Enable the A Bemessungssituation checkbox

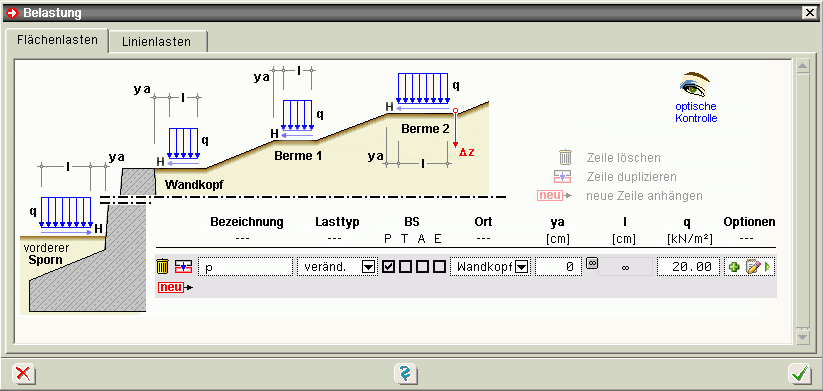point(422,267)
